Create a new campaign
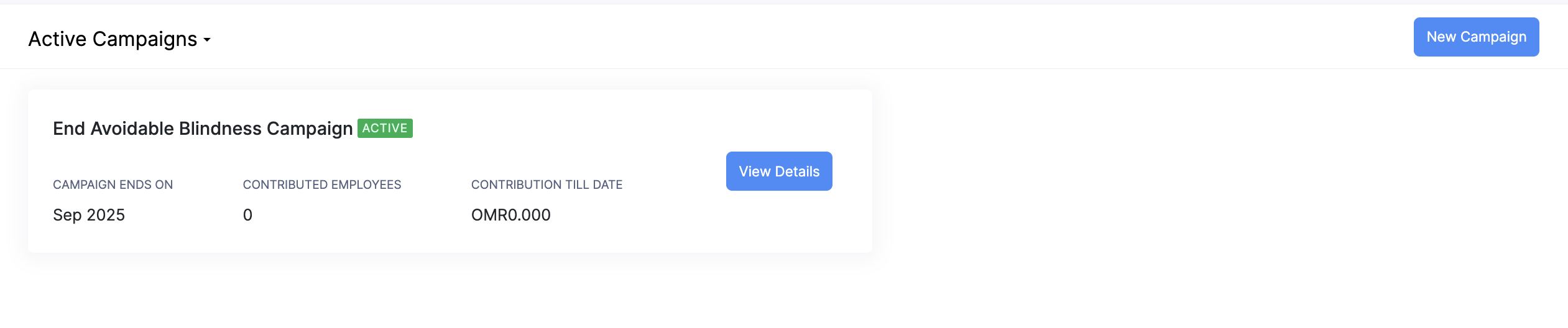This screenshot has width=1568, height=328. point(1476,37)
